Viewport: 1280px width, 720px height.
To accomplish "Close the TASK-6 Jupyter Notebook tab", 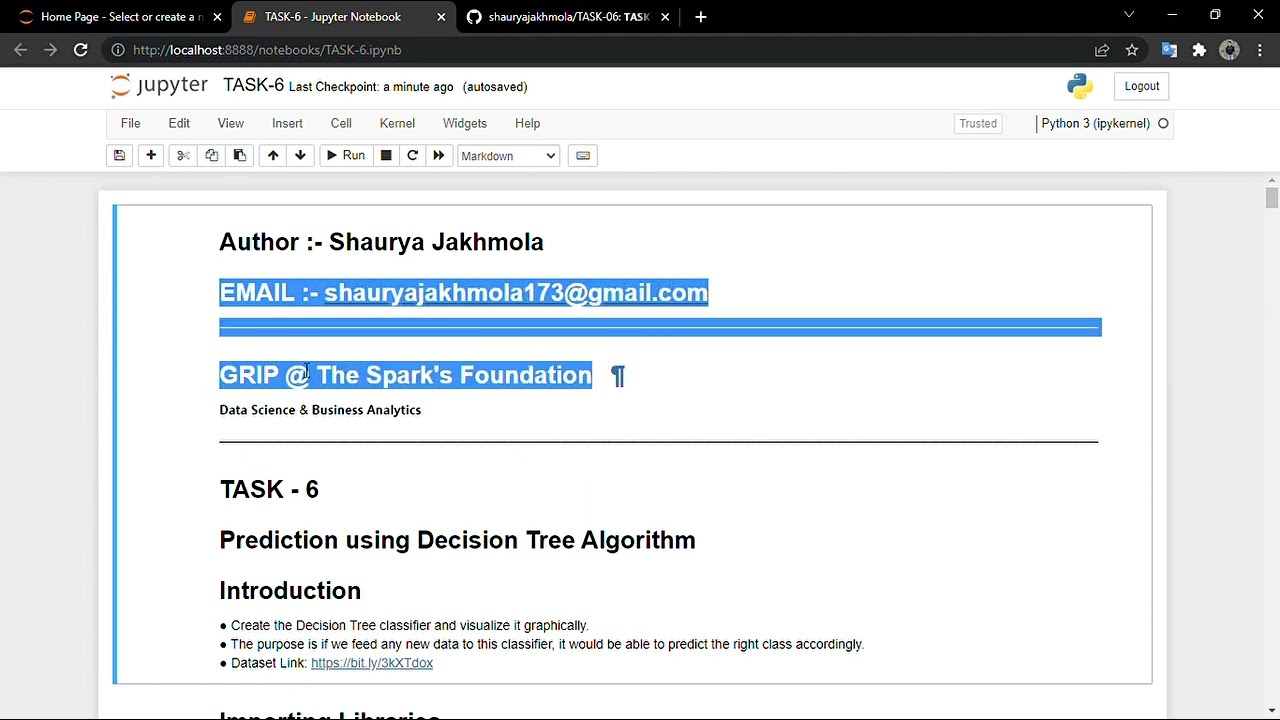I will [441, 17].
